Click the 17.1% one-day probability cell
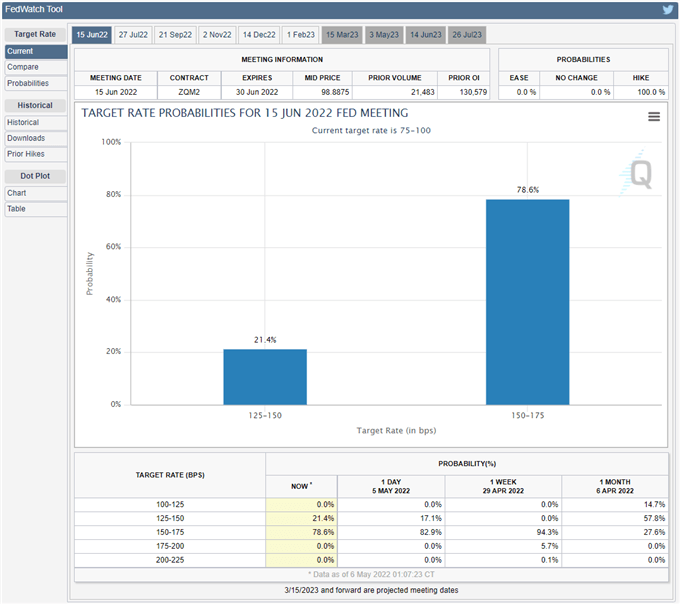The width and height of the screenshot is (680, 604). (391, 519)
